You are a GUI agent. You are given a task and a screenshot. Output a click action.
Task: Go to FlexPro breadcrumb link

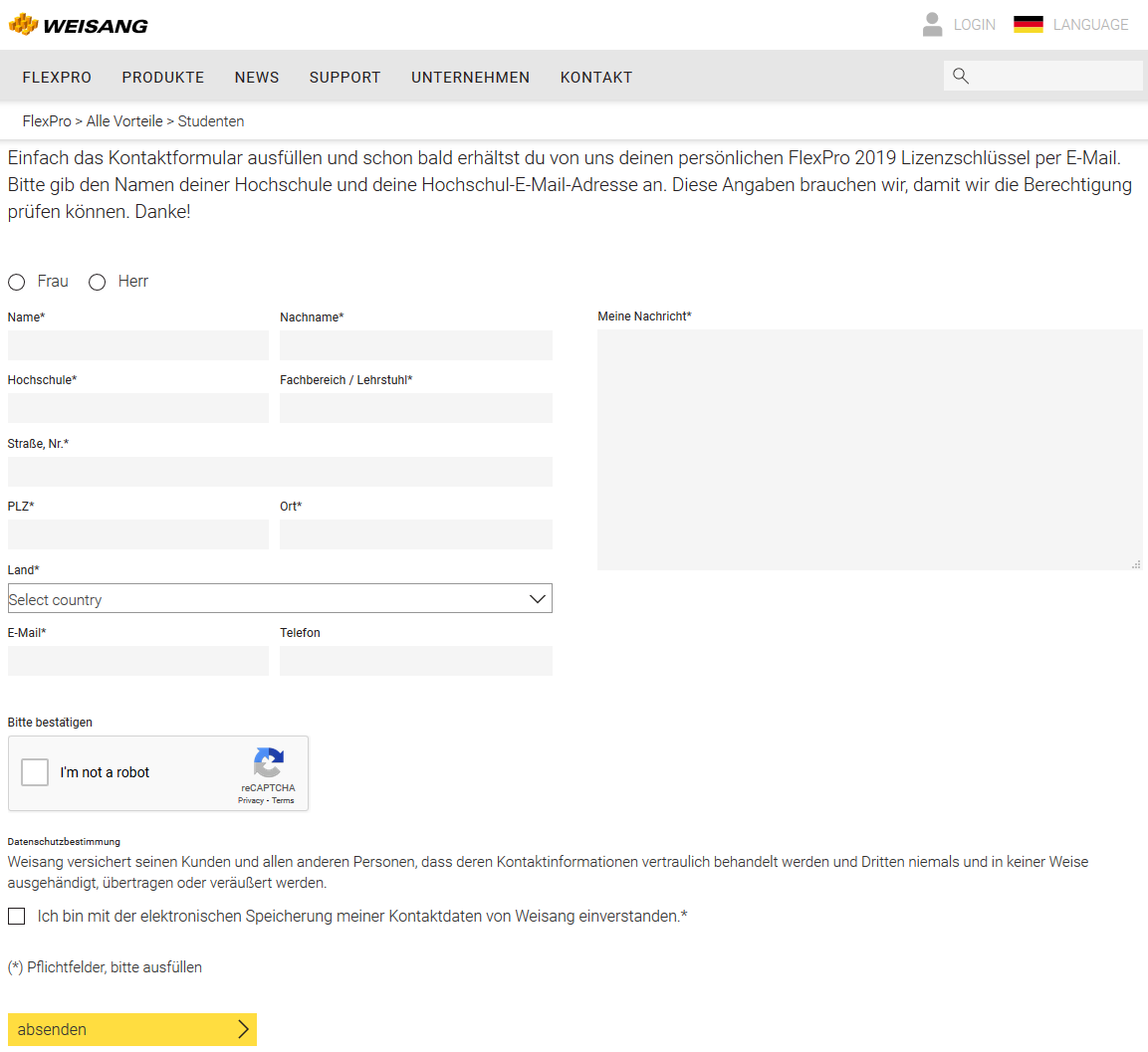(47, 120)
